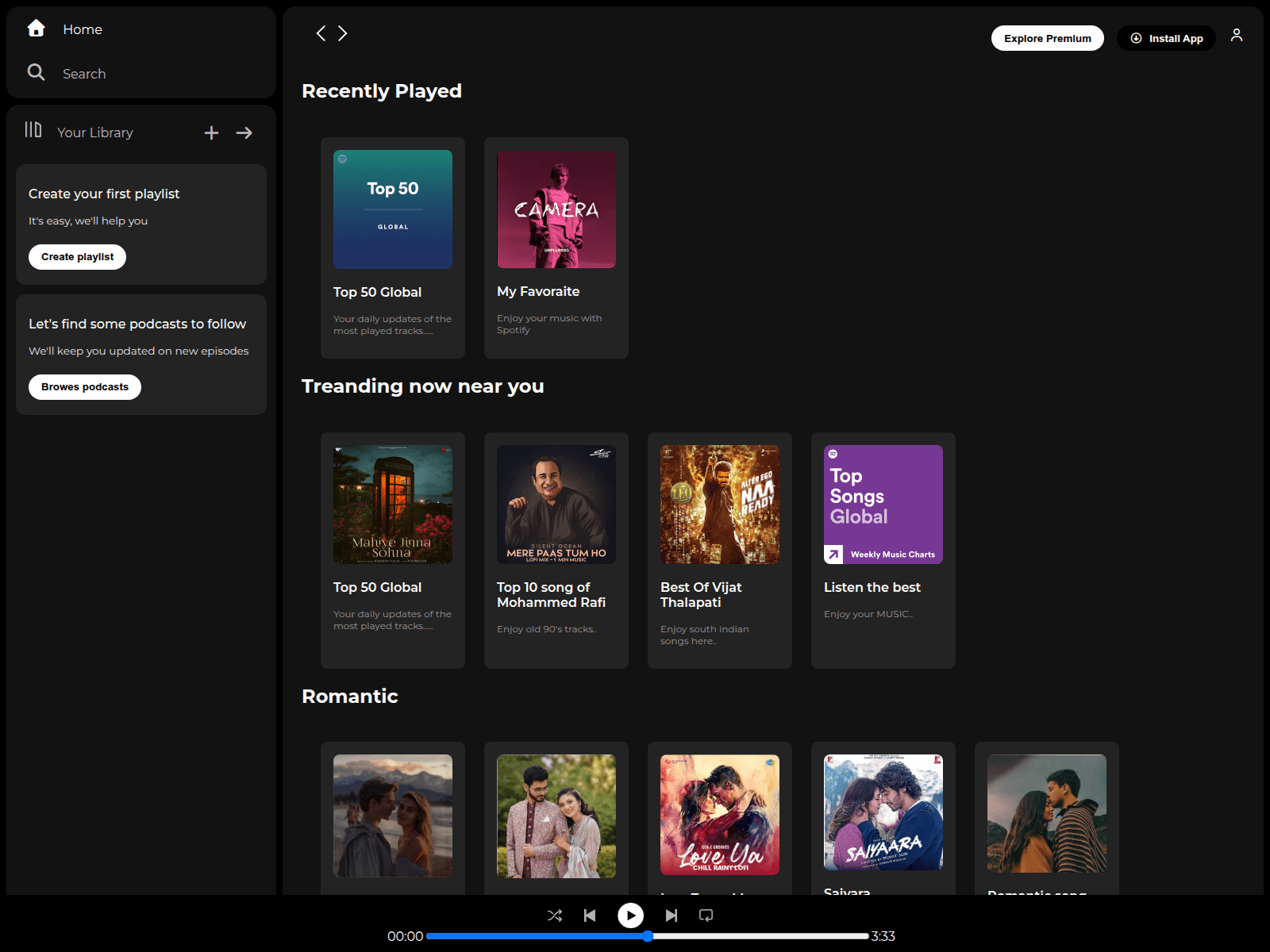Open the Your Library bars icon
1270x952 pixels.
pyautogui.click(x=33, y=129)
